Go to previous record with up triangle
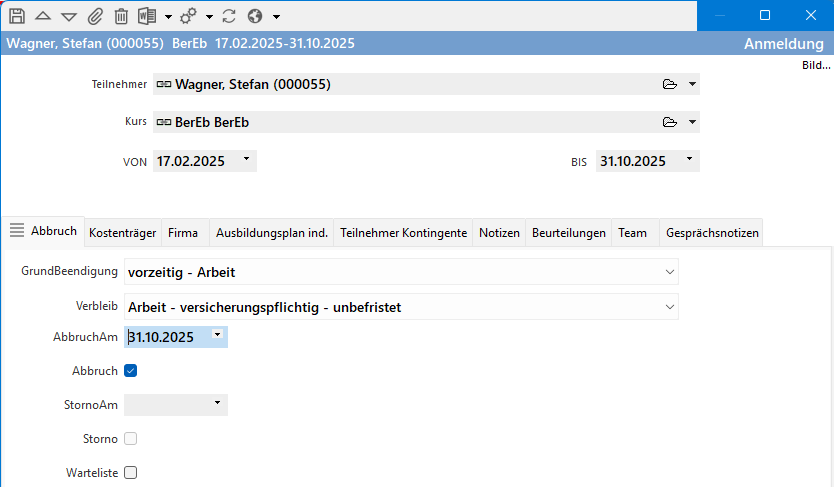Viewport: 834px width, 487px height. point(43,16)
